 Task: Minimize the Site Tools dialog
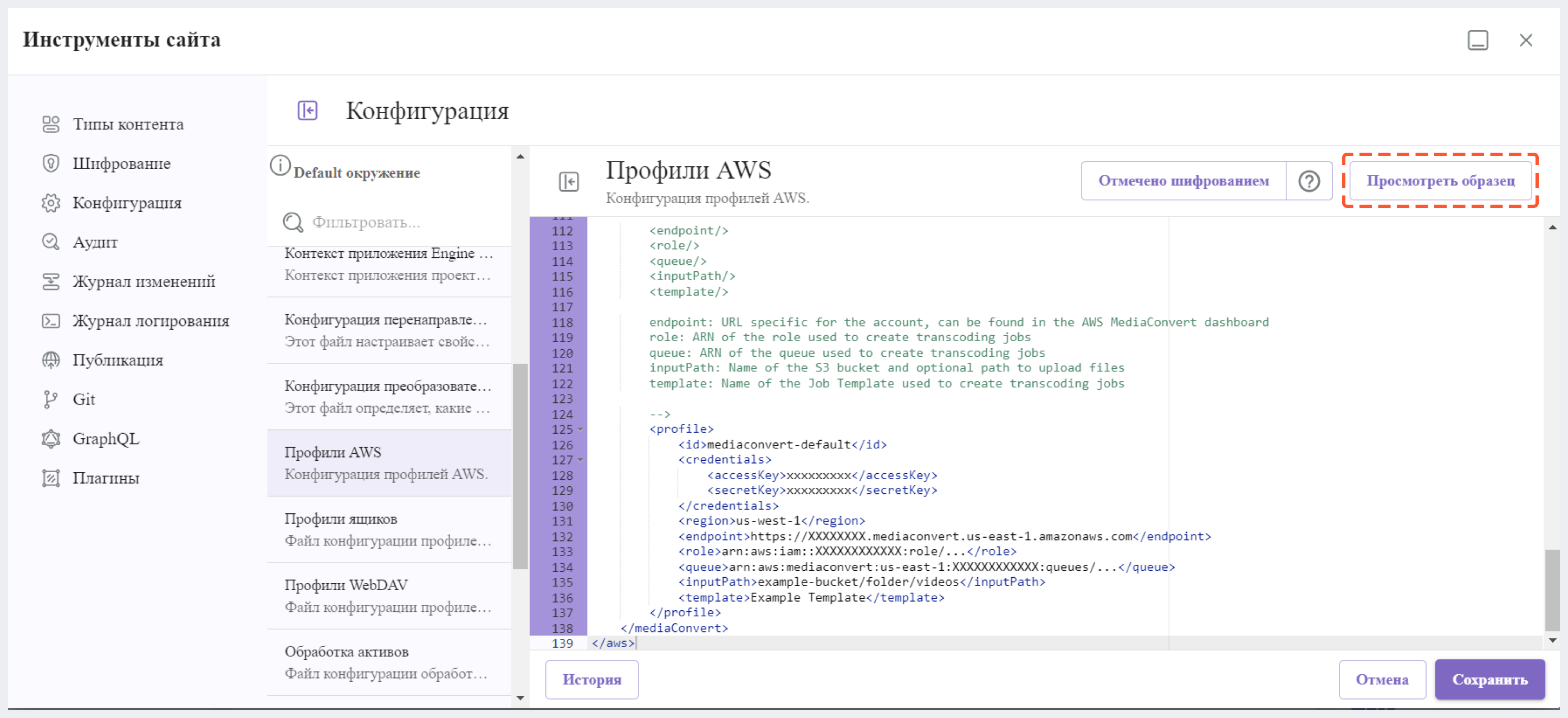click(x=1478, y=40)
